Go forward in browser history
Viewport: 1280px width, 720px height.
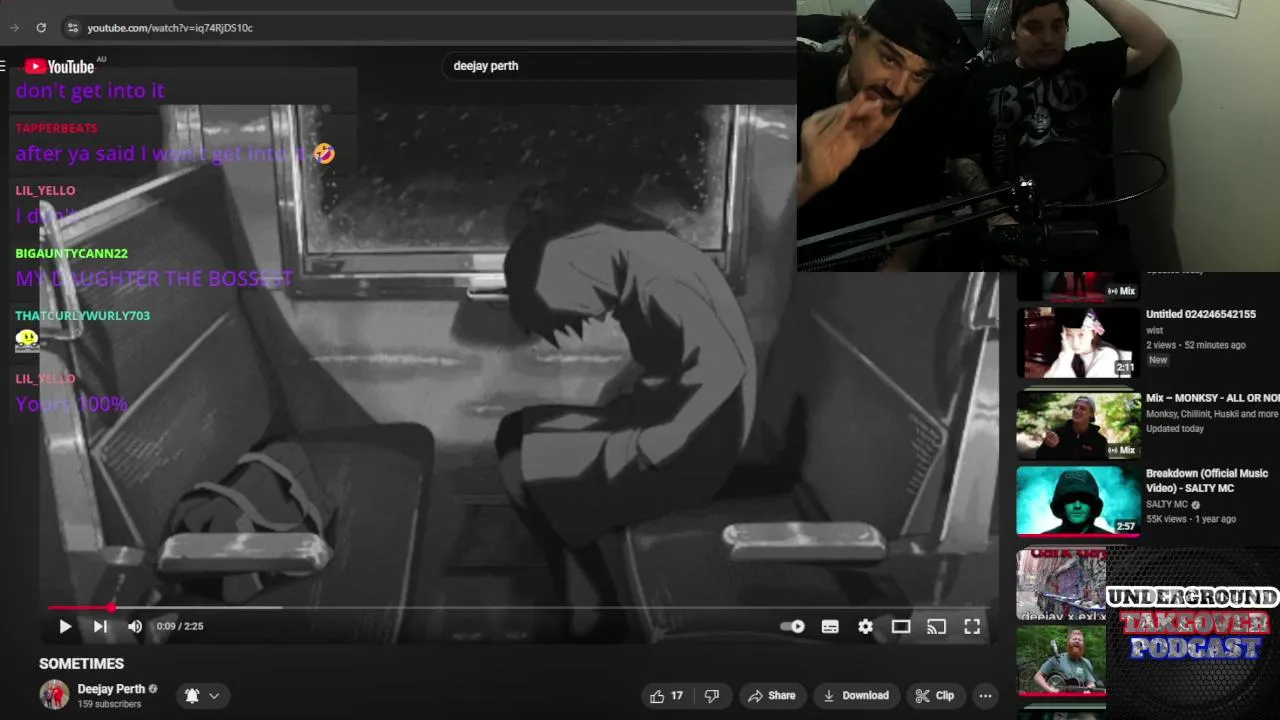[x=14, y=28]
